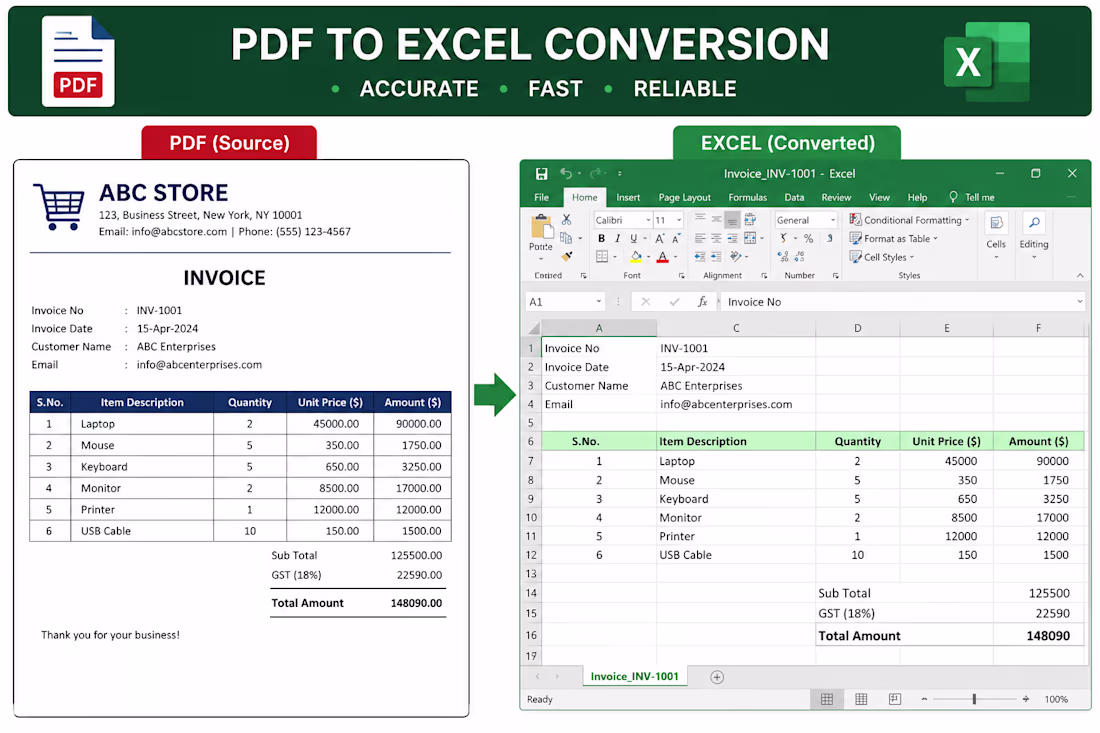Increase the font size

coord(659,238)
